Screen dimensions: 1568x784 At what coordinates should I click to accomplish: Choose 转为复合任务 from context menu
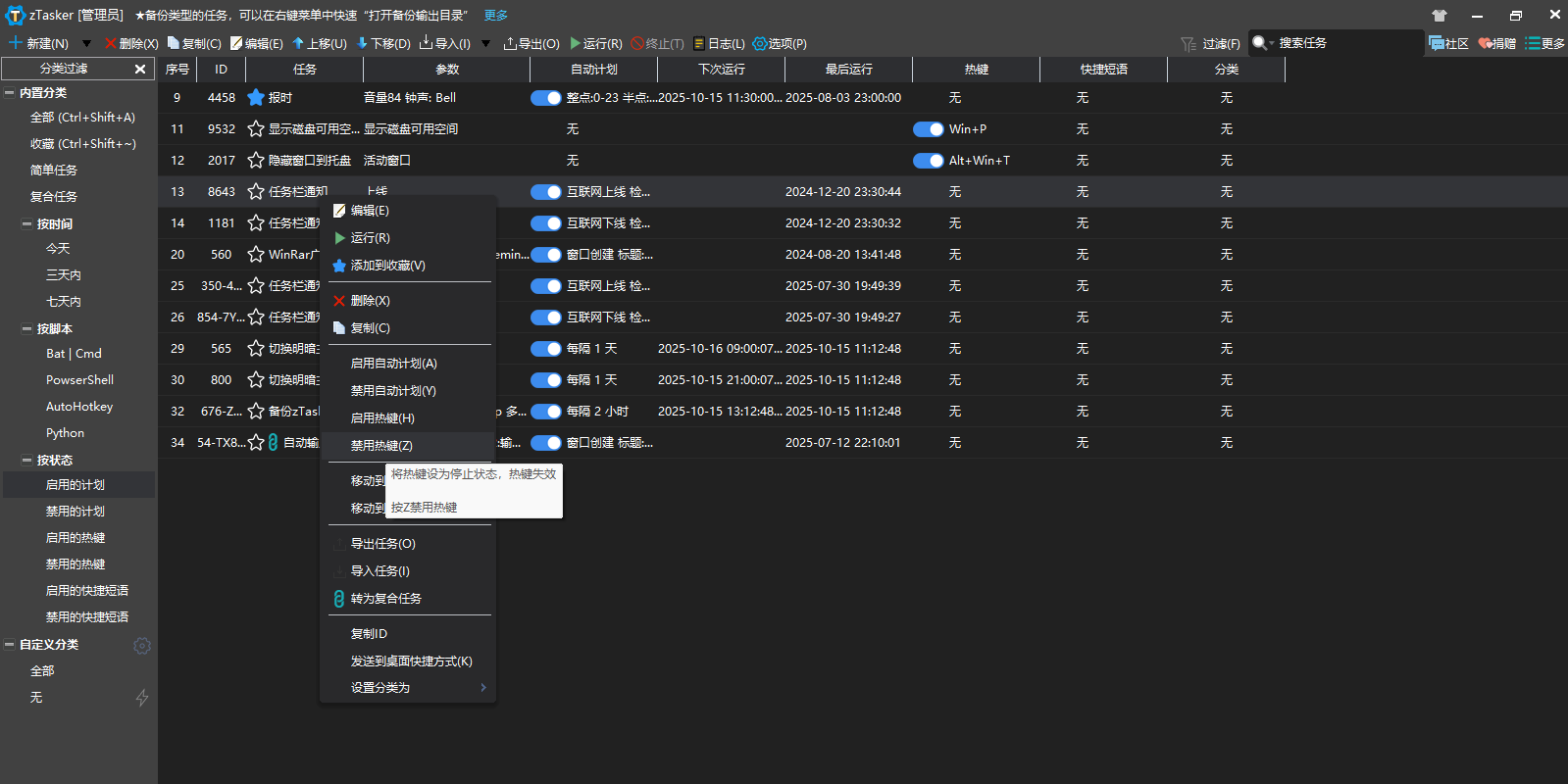click(385, 599)
